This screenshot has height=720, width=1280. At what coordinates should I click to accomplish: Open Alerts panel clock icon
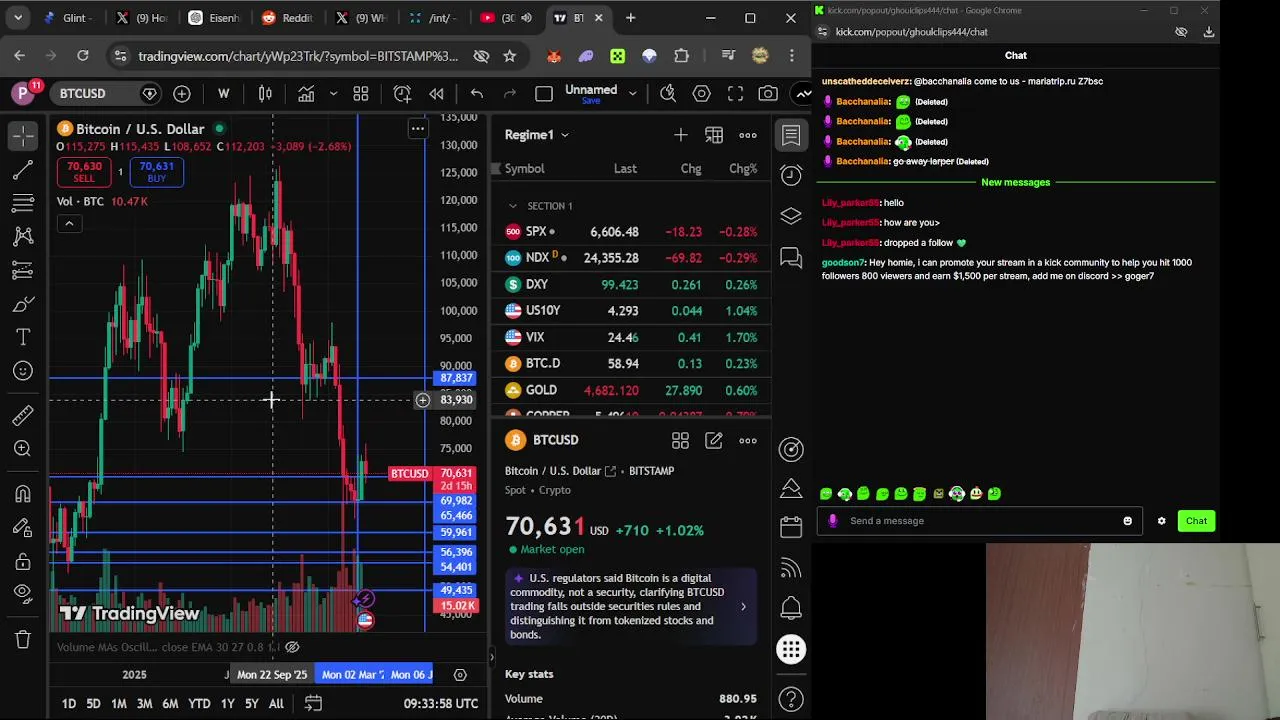[x=791, y=174]
